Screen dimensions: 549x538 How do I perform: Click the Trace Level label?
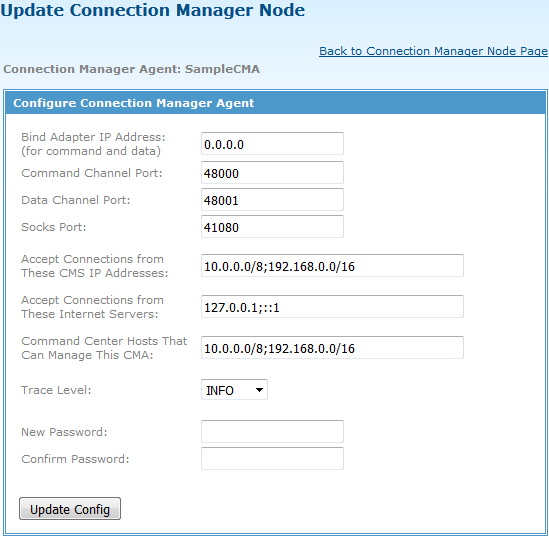point(56,390)
